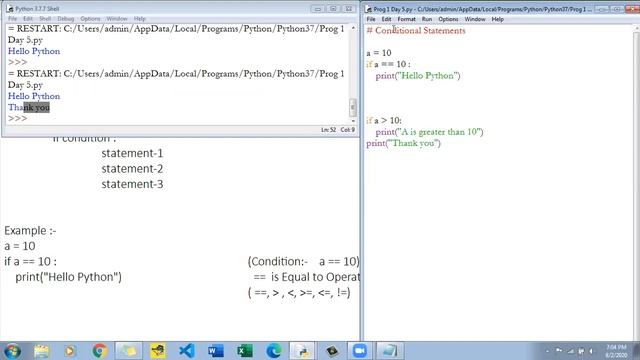Open Help menu in Python Shell
The width and height of the screenshot is (640, 360).
point(140,19)
